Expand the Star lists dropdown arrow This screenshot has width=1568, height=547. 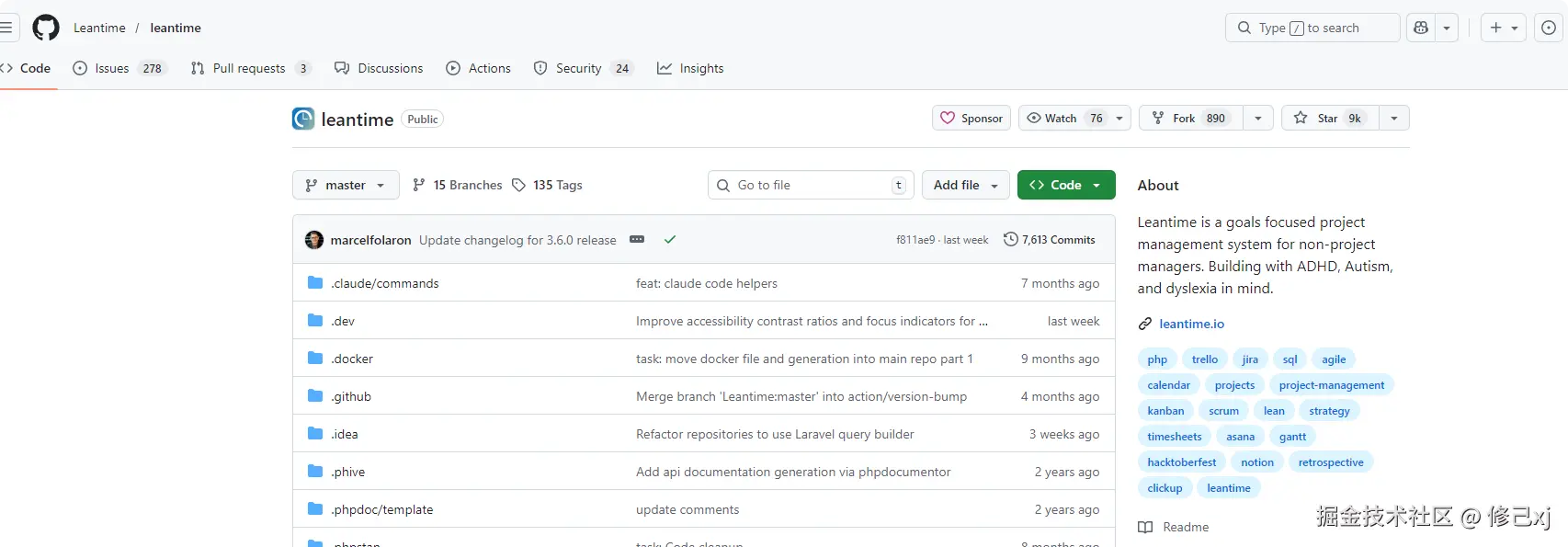(x=1394, y=118)
